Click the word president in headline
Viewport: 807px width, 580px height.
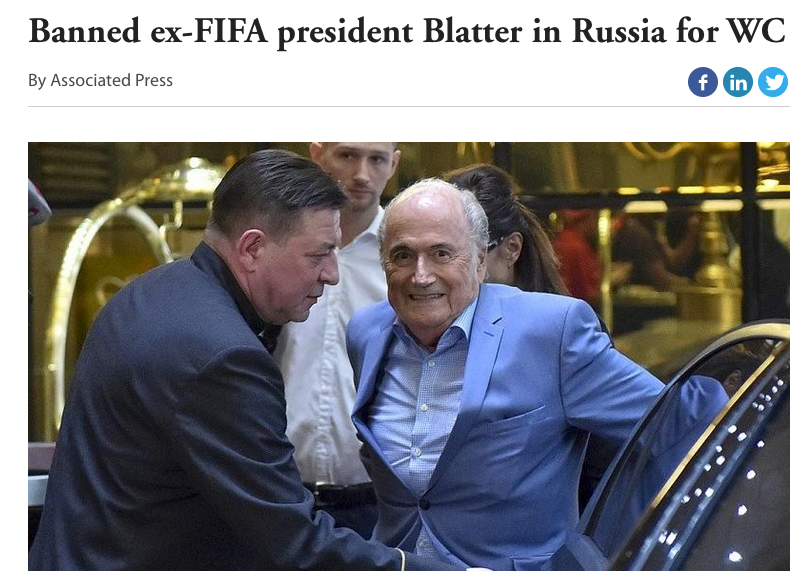point(345,32)
